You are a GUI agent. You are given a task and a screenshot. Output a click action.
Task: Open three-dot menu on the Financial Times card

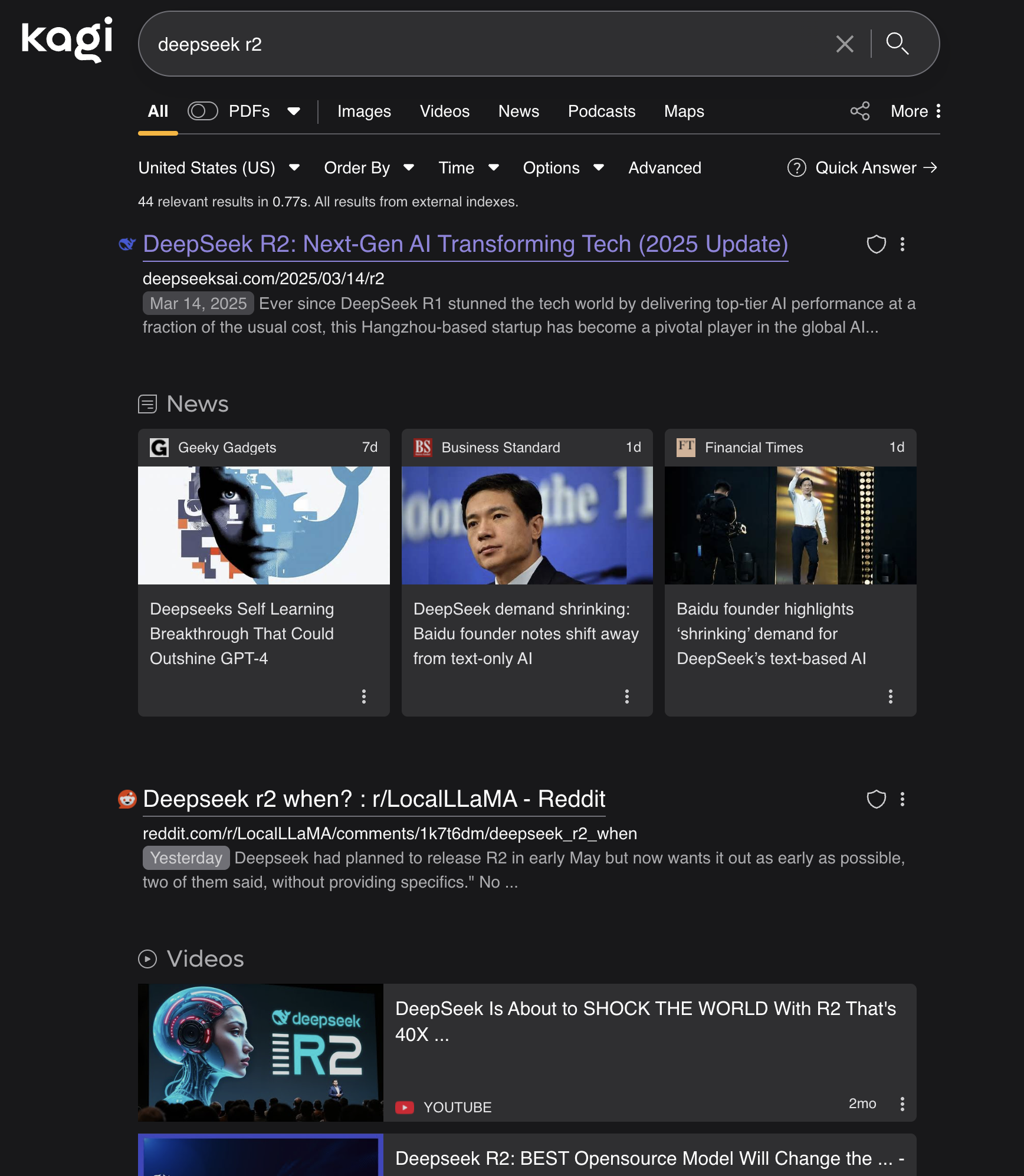[890, 697]
